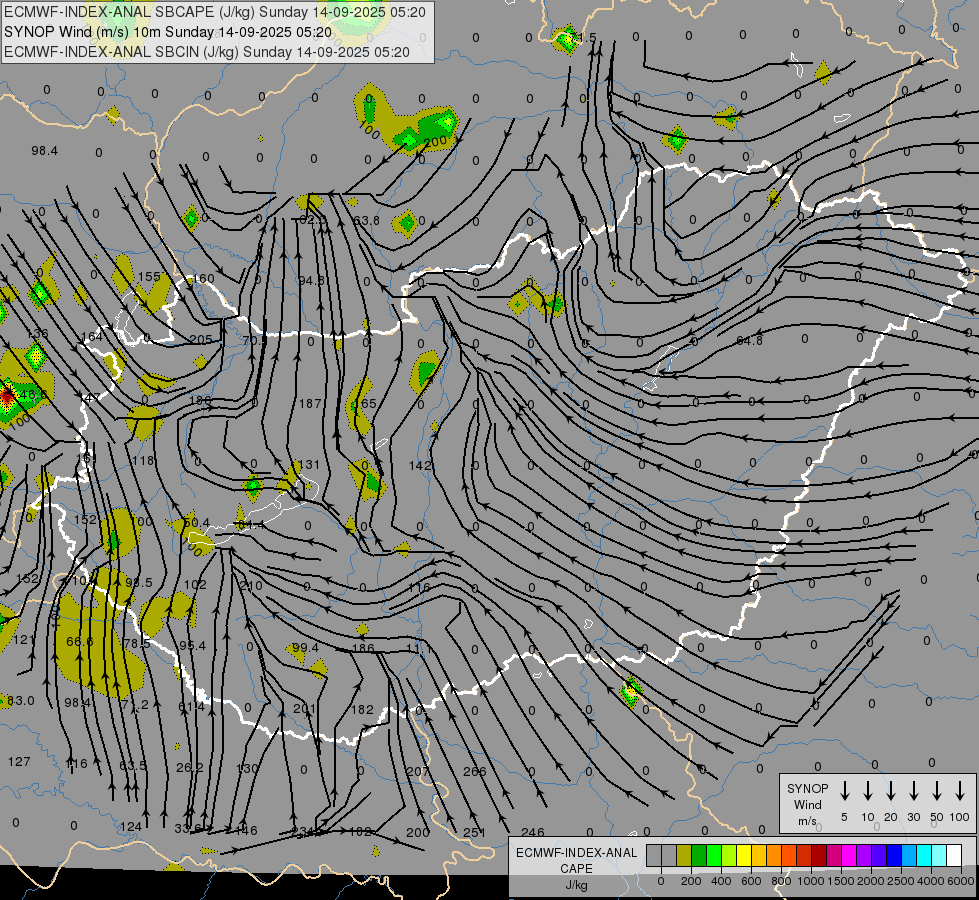Click the map value 99.4
The width and height of the screenshot is (979, 900).
click(305, 647)
